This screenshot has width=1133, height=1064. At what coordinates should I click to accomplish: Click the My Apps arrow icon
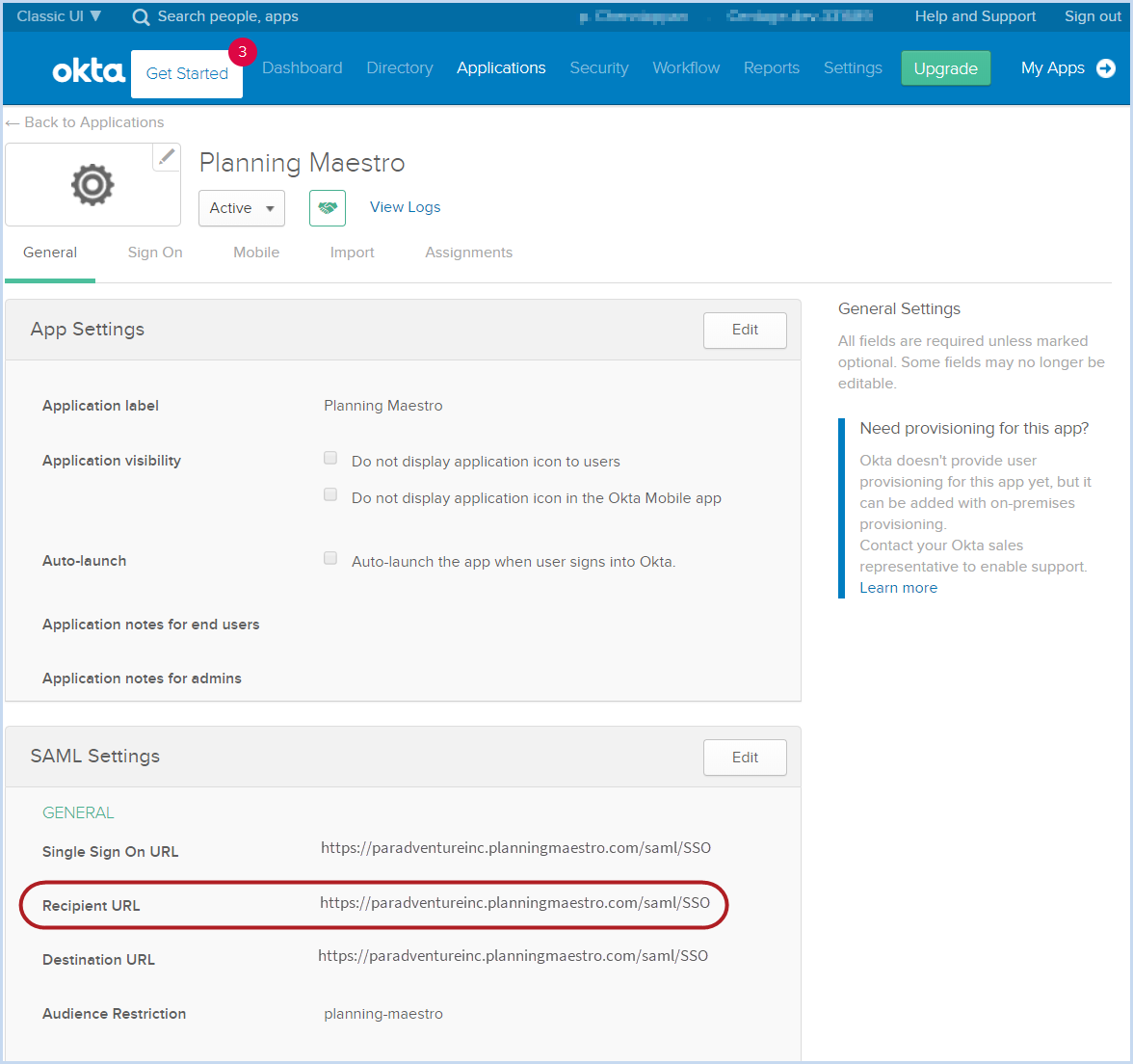point(1106,67)
